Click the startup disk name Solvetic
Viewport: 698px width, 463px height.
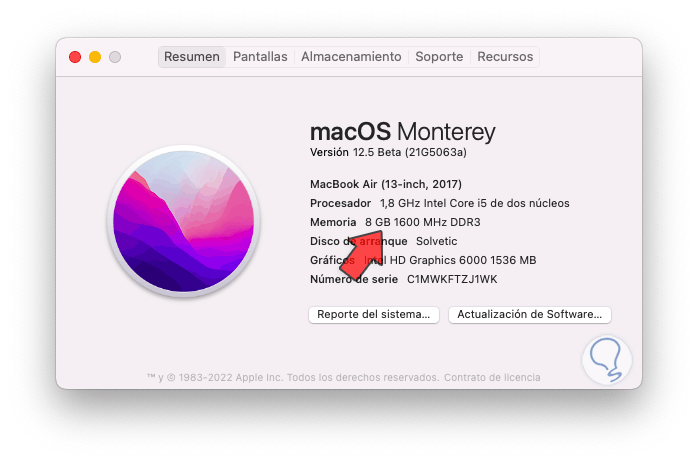click(436, 241)
